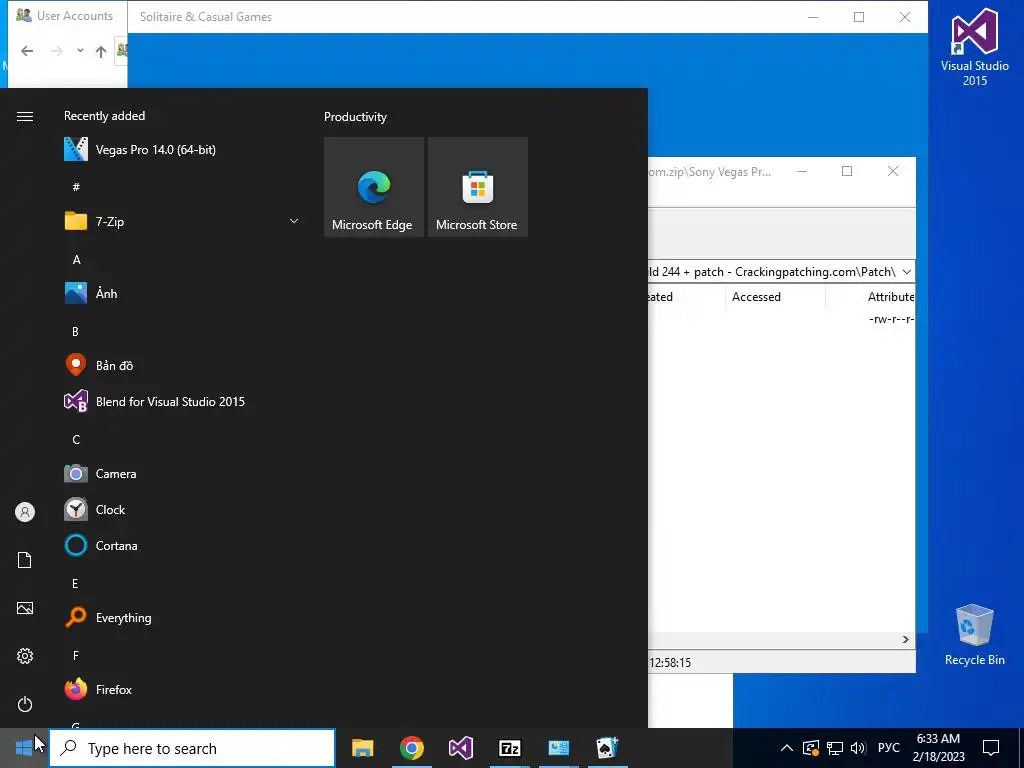Image resolution: width=1024 pixels, height=768 pixels.
Task: Open the volume control in tray
Action: click(x=858, y=748)
